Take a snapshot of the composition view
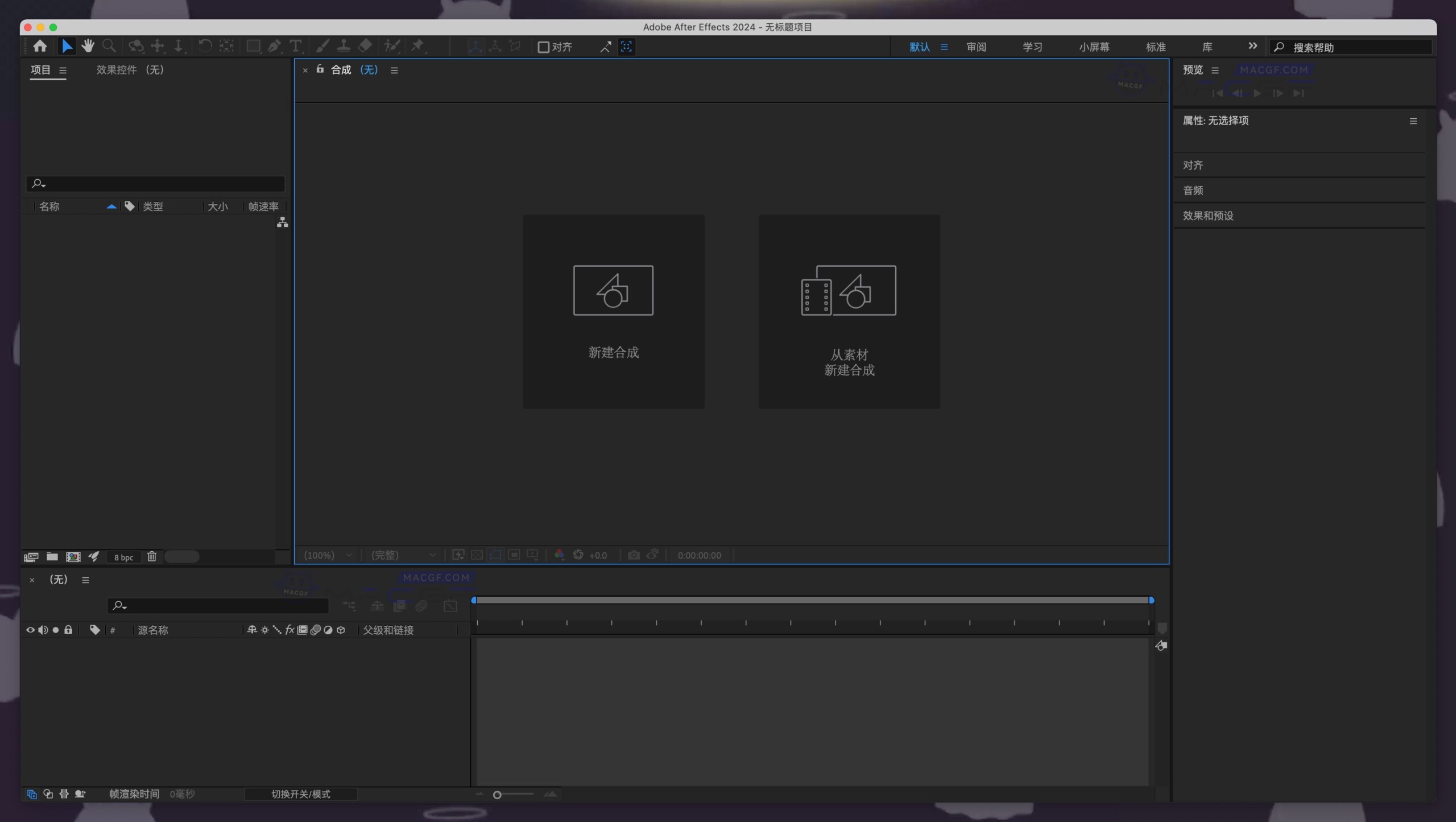Image resolution: width=1456 pixels, height=822 pixels. click(633, 555)
